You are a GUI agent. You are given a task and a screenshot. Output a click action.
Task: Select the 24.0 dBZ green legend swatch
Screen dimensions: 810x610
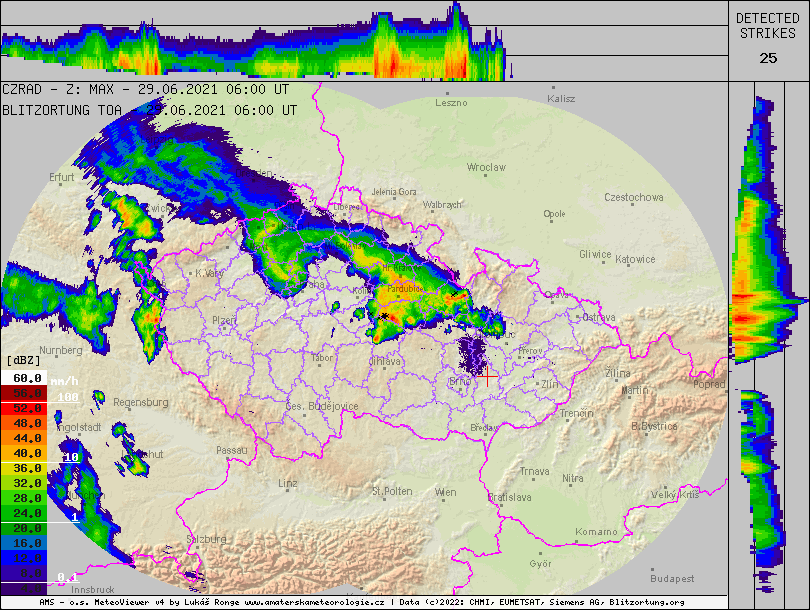click(x=24, y=513)
